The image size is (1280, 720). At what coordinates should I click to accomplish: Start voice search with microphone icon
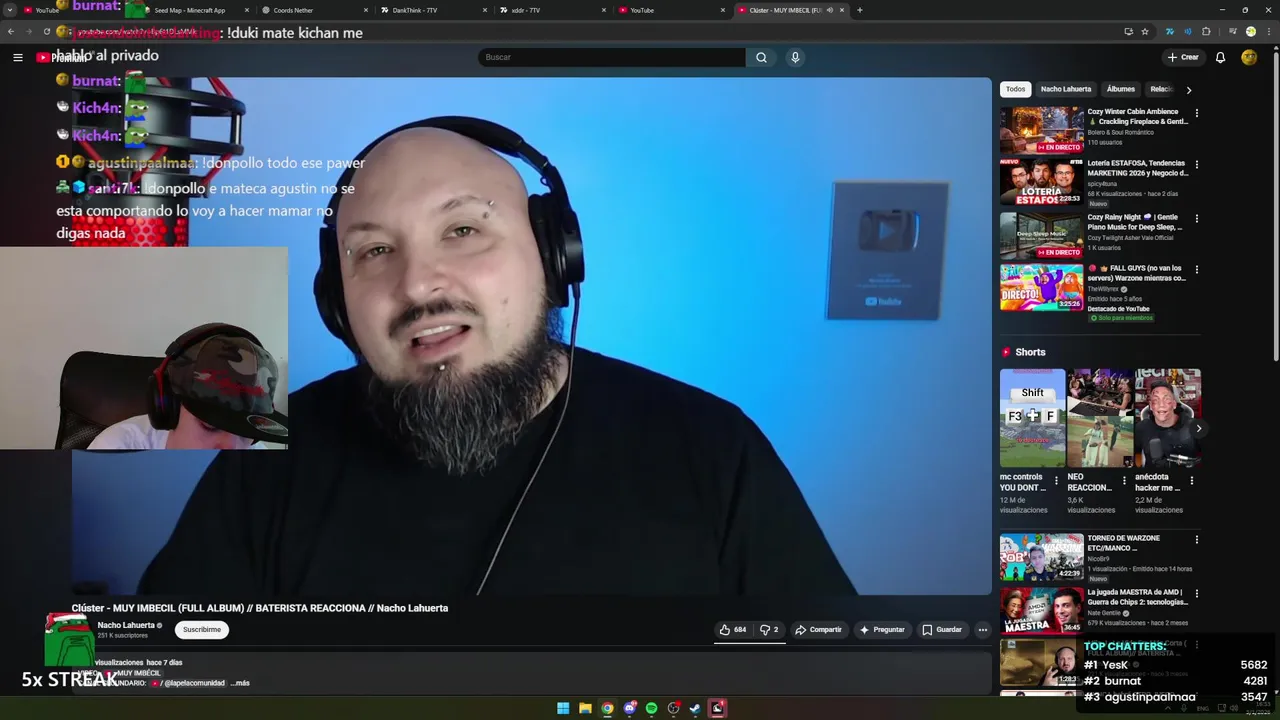point(795,57)
